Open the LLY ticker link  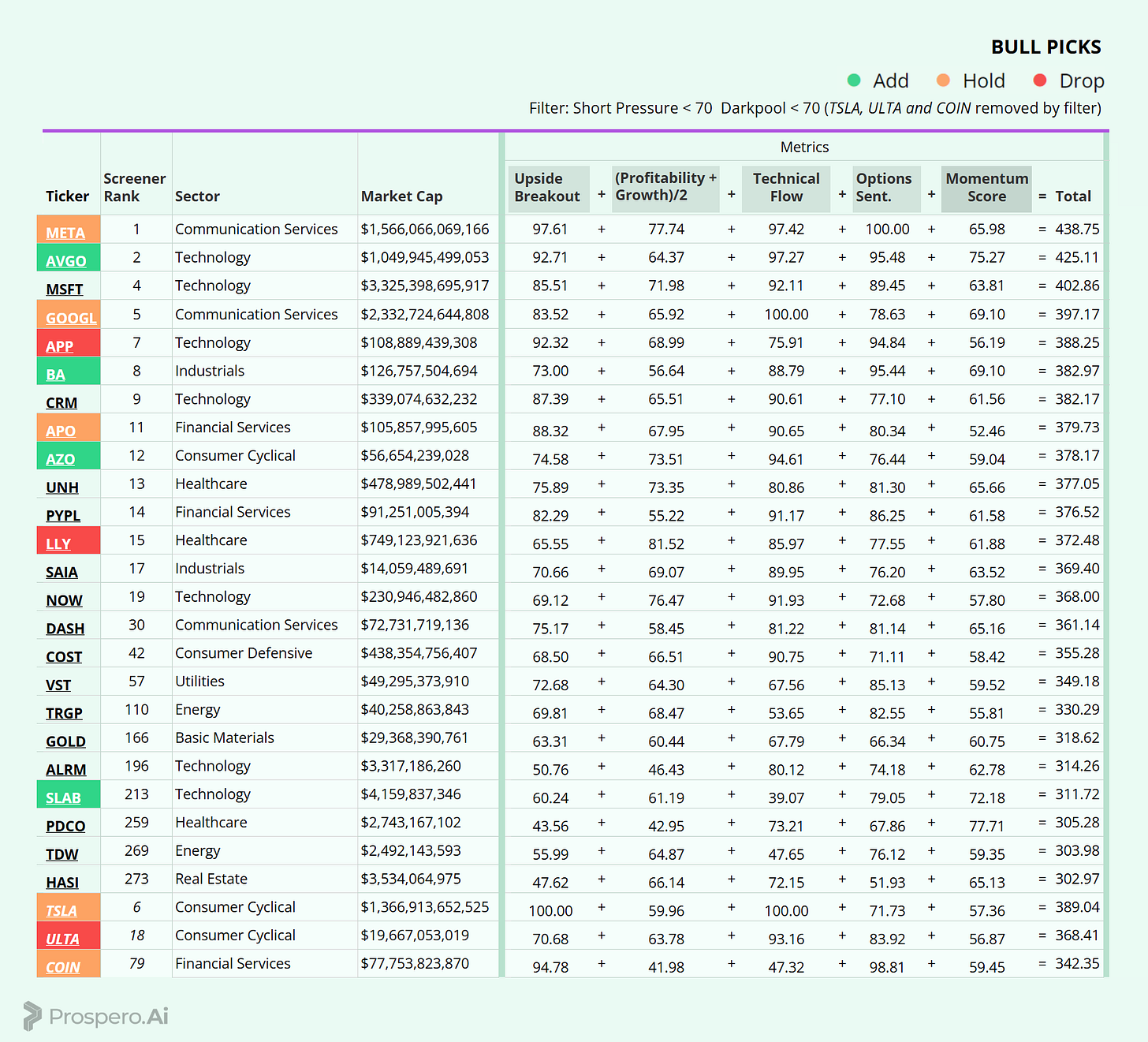(58, 544)
